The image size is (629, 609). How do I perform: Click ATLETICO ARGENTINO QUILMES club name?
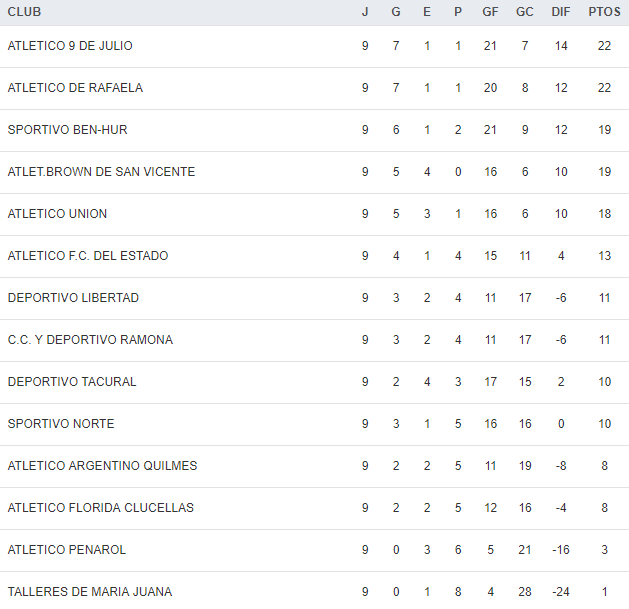(102, 466)
